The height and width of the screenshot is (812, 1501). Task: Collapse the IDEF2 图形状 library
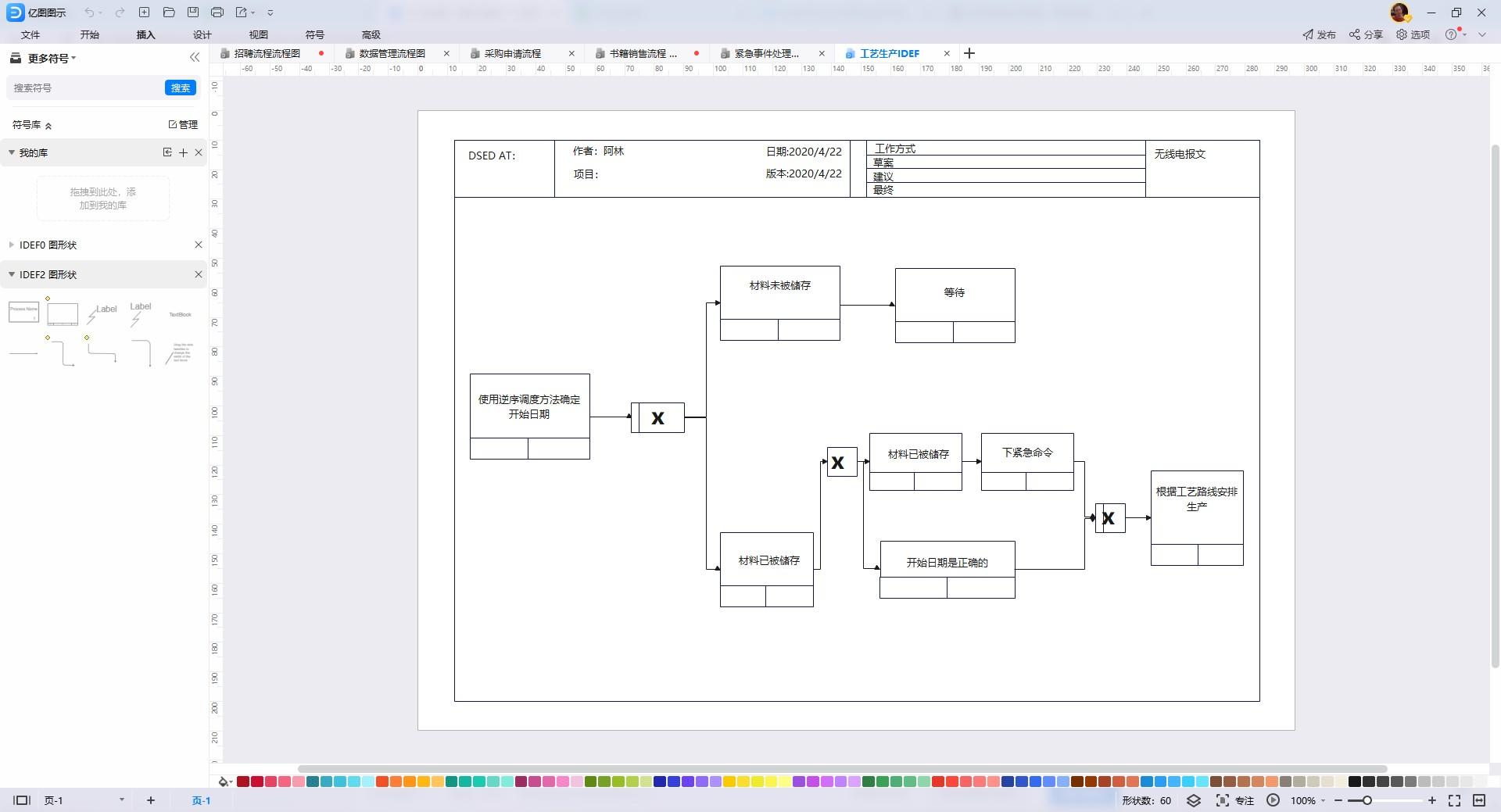(x=48, y=274)
